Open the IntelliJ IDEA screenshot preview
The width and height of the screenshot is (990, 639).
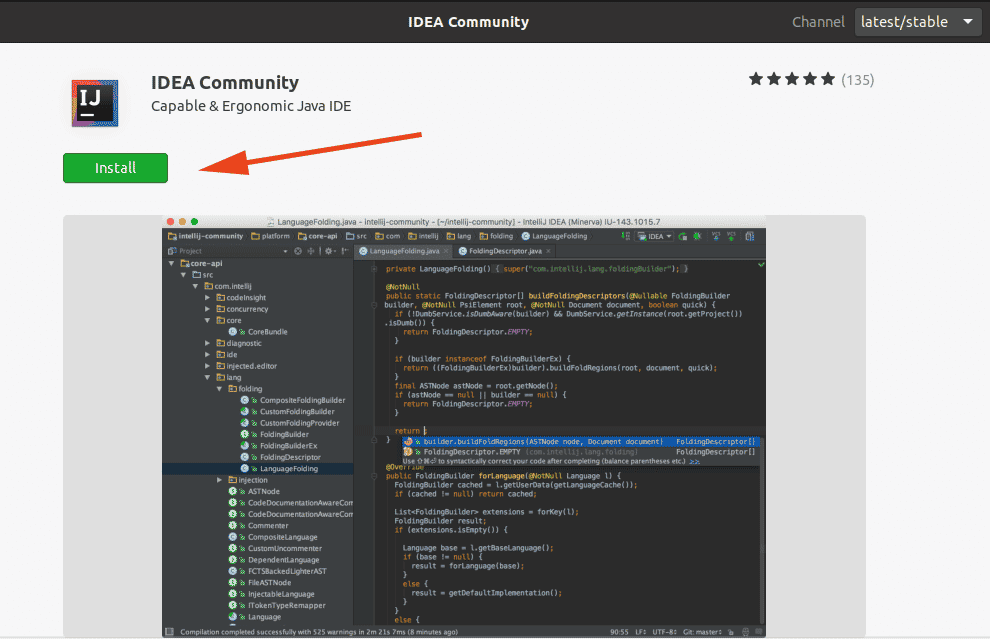[464, 426]
